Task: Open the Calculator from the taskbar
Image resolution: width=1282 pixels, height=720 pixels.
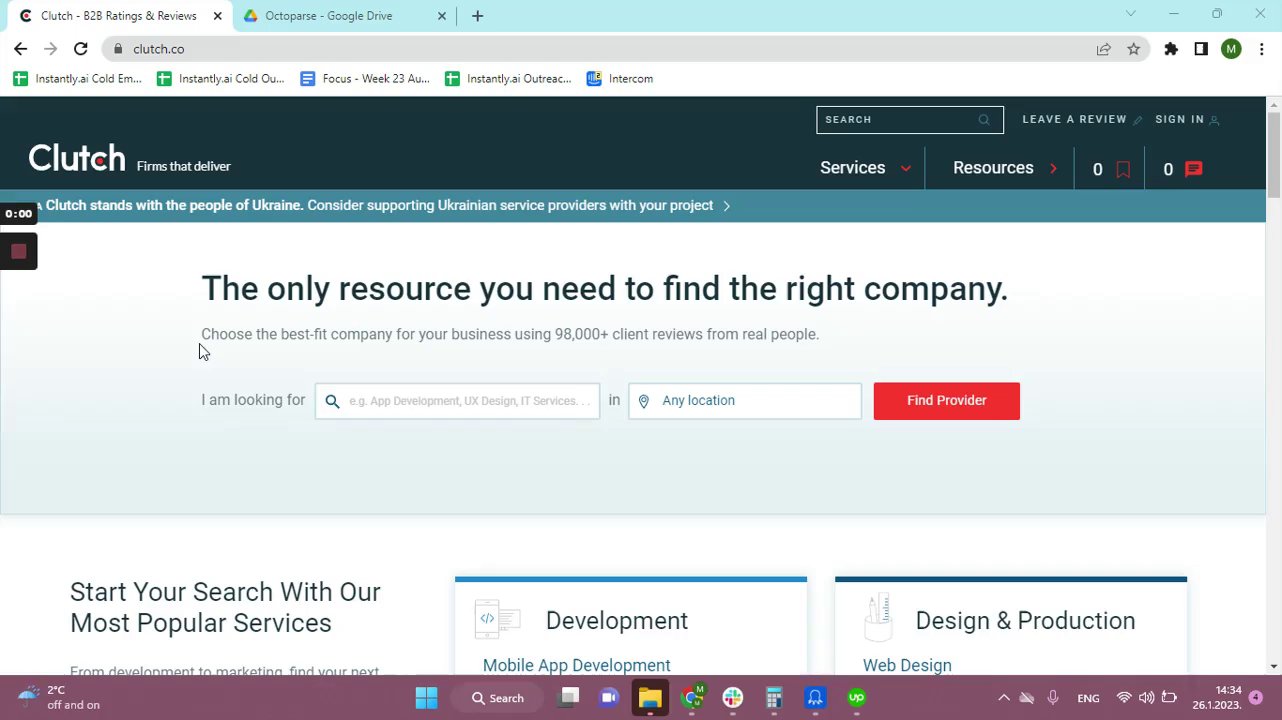Action: click(774, 698)
